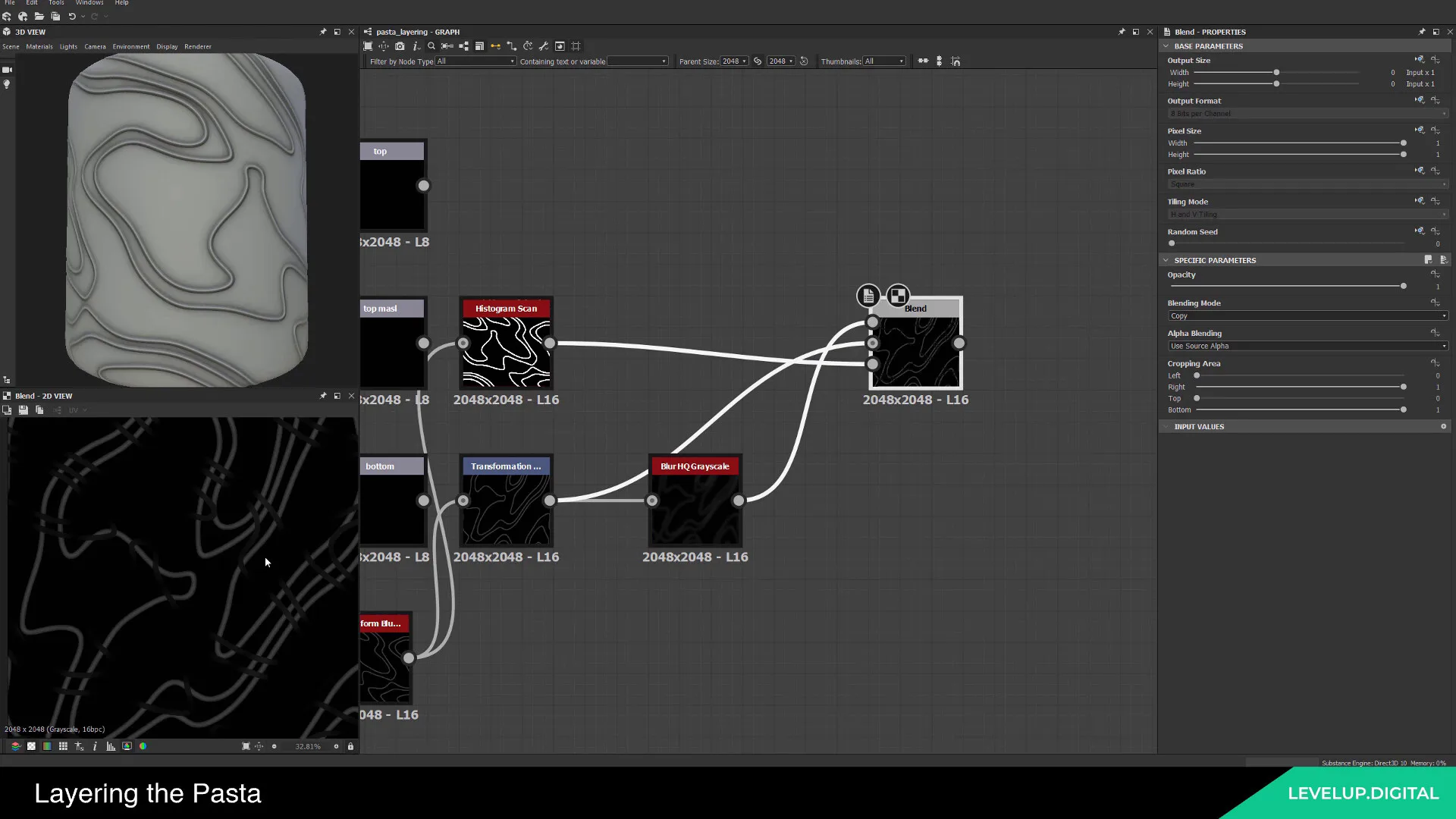This screenshot has height=819, width=1456.
Task: Toggle the pin on the Blend Properties panel
Action: point(1422,32)
